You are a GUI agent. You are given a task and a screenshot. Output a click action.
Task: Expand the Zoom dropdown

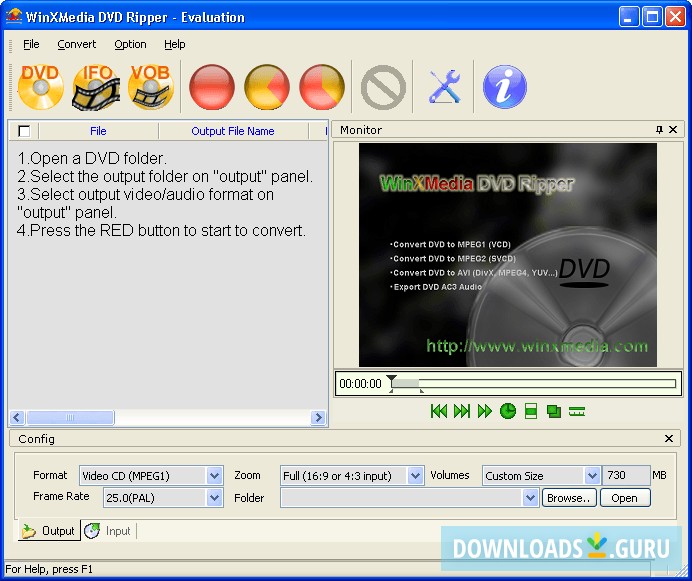tap(415, 476)
